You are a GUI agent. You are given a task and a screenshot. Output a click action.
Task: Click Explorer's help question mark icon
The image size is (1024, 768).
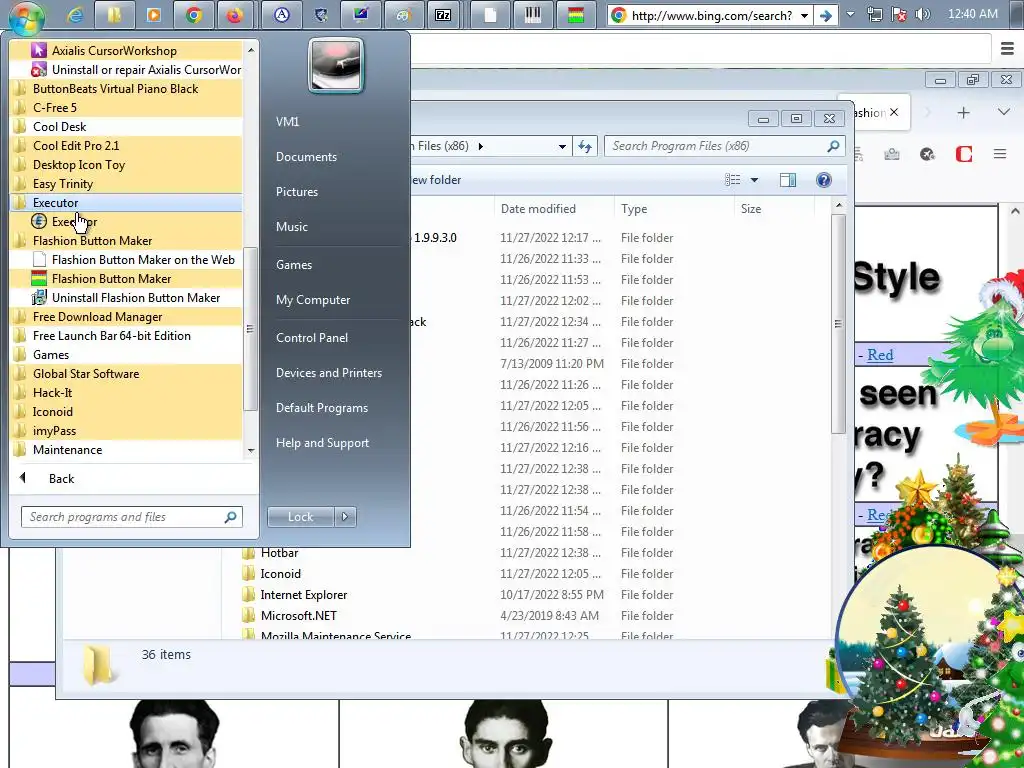824,180
